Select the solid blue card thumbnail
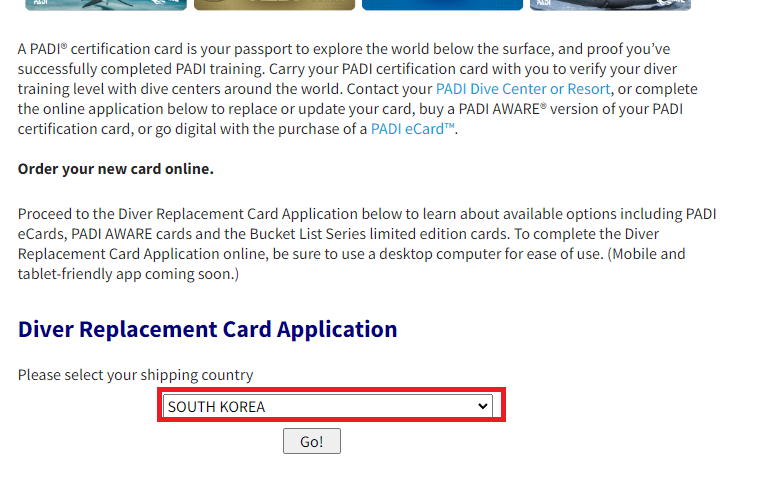The height and width of the screenshot is (481, 775). (442, 4)
